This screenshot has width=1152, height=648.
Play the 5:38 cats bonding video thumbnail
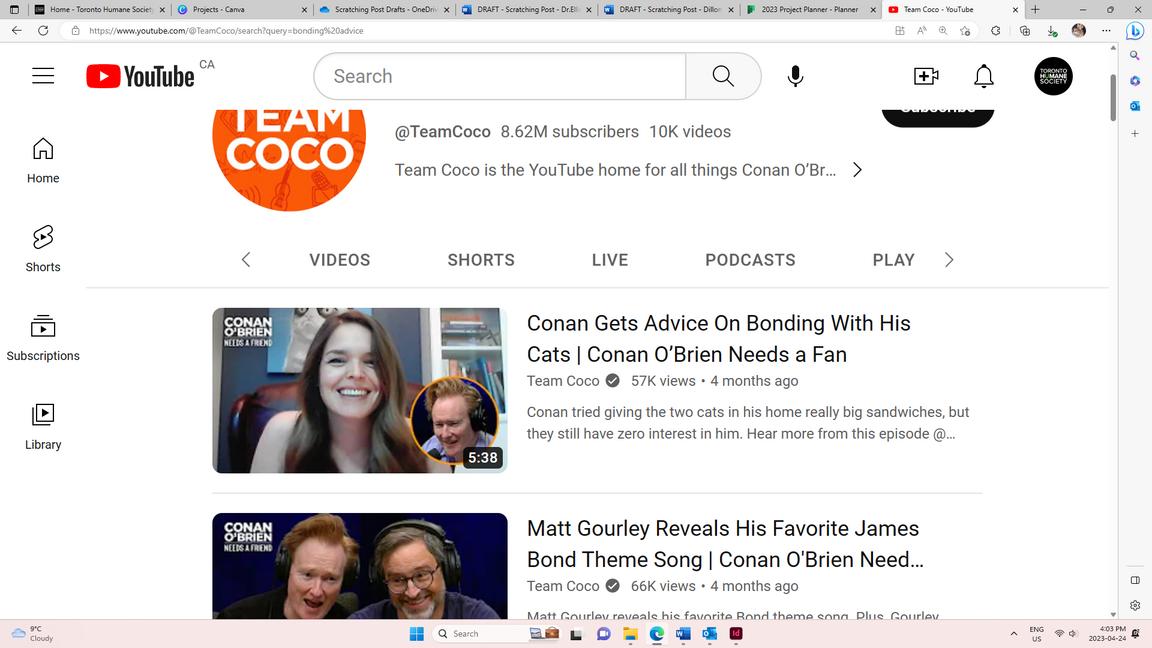pyautogui.click(x=360, y=390)
